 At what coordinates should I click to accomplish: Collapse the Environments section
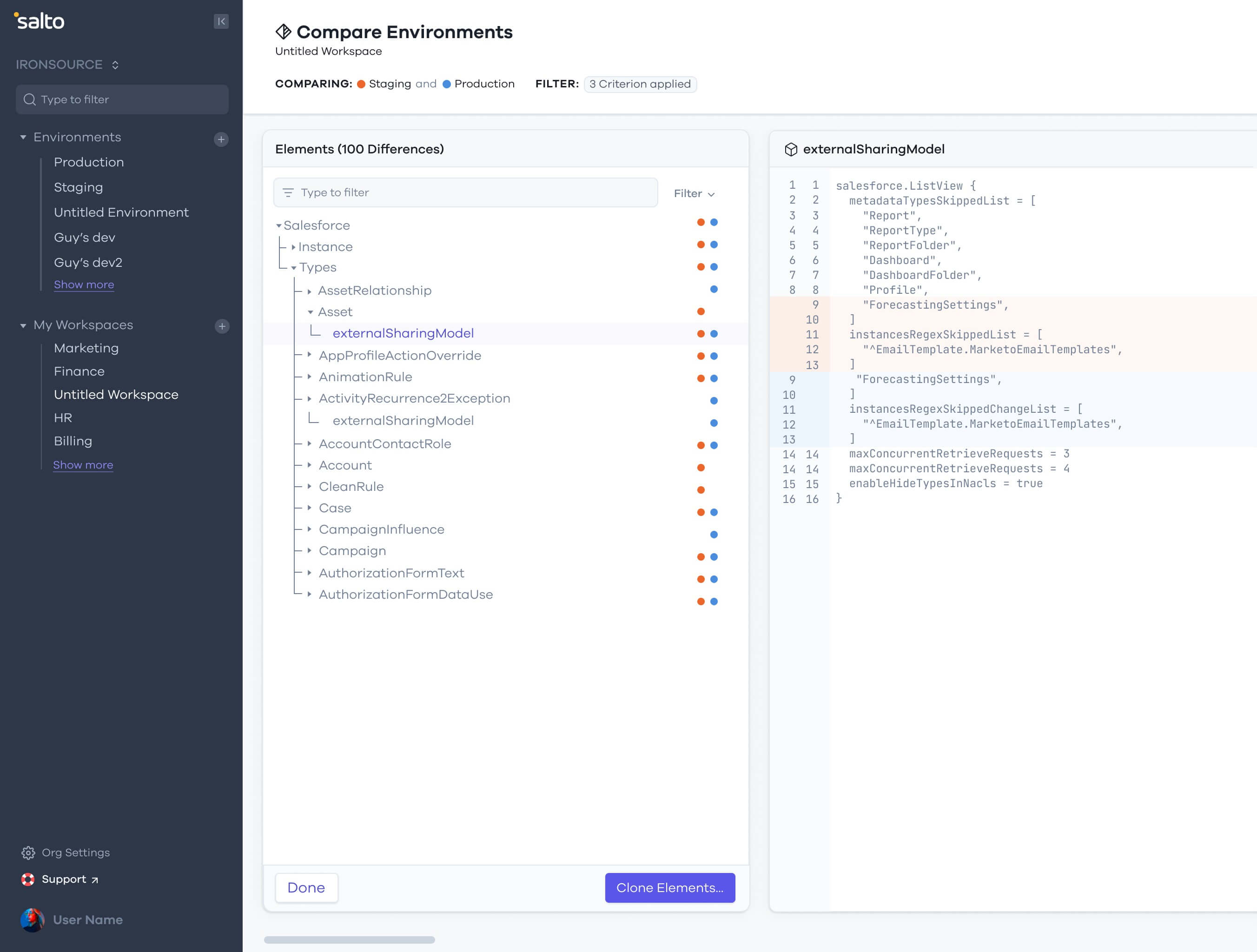23,137
